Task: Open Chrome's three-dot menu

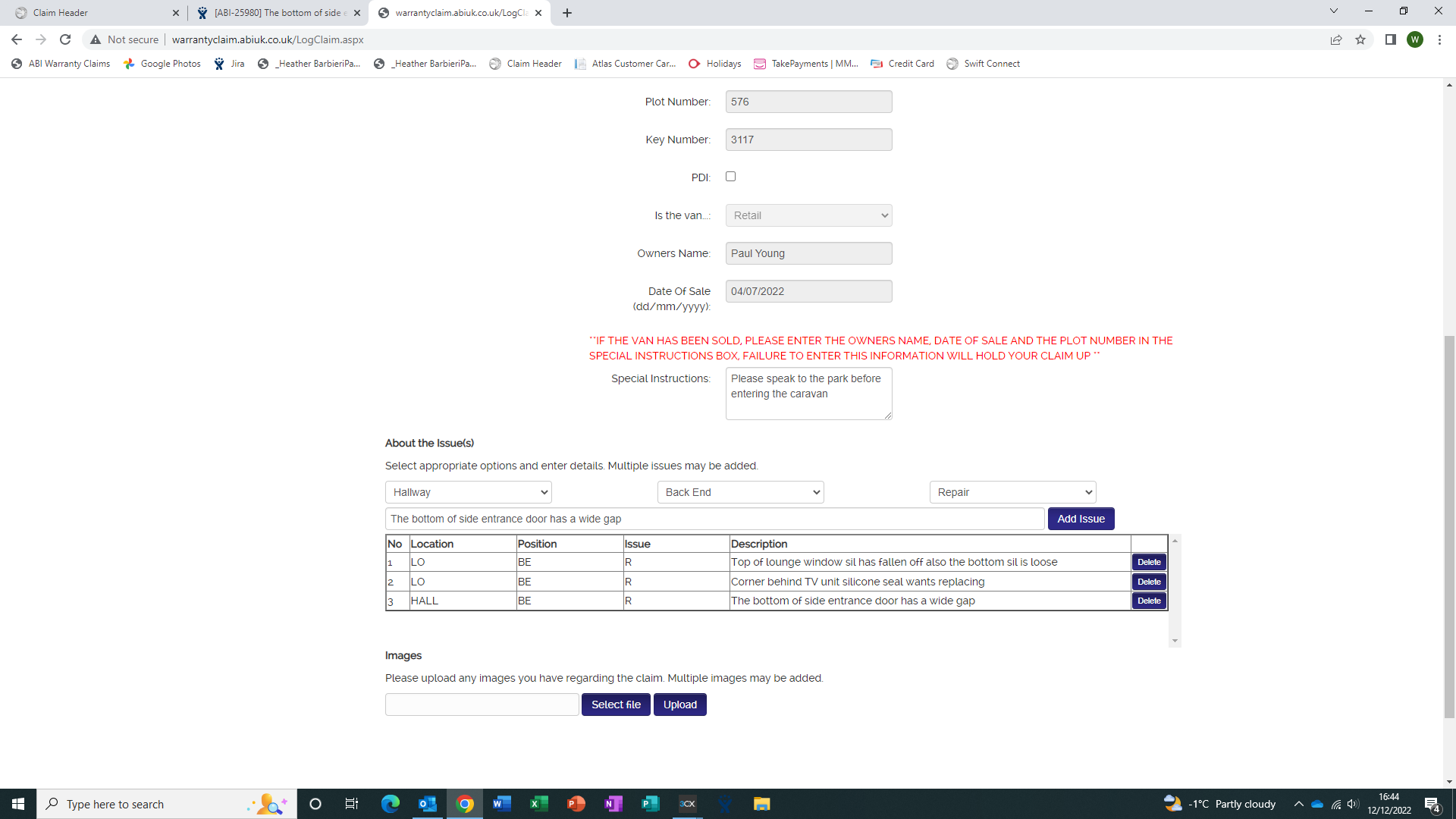Action: click(x=1439, y=39)
